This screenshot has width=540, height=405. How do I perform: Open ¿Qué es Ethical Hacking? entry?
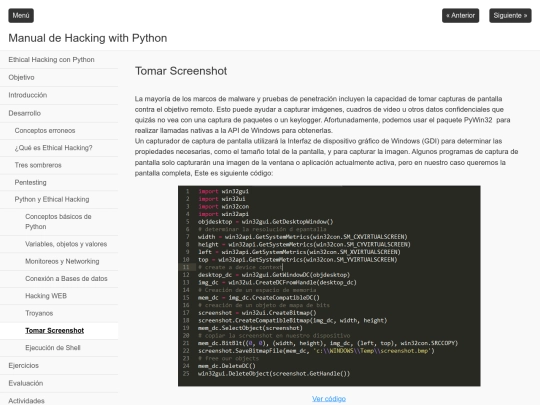click(x=53, y=148)
